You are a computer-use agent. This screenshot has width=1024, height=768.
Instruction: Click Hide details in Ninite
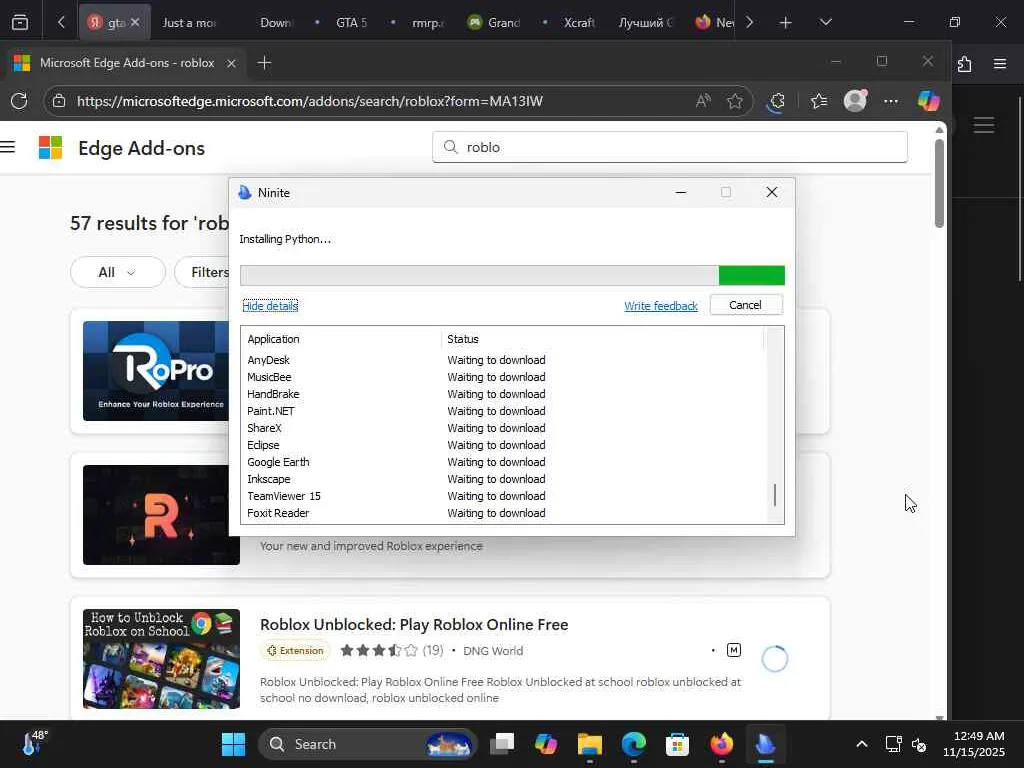(x=270, y=306)
